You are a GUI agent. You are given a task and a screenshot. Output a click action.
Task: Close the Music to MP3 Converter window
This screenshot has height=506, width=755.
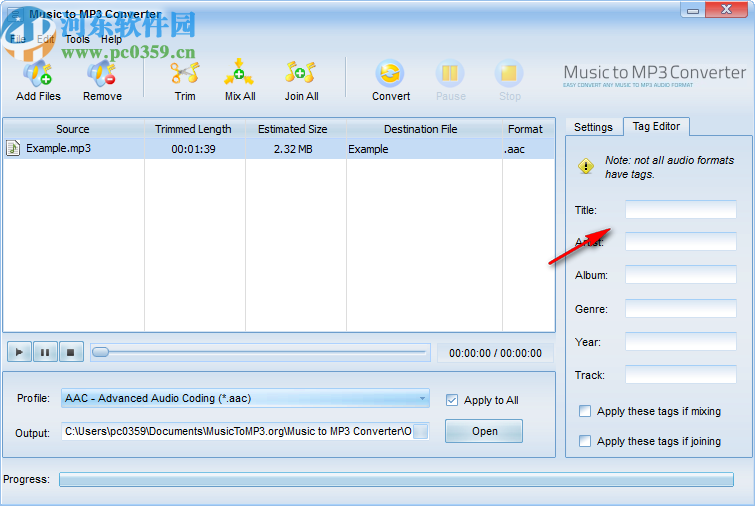click(x=726, y=9)
